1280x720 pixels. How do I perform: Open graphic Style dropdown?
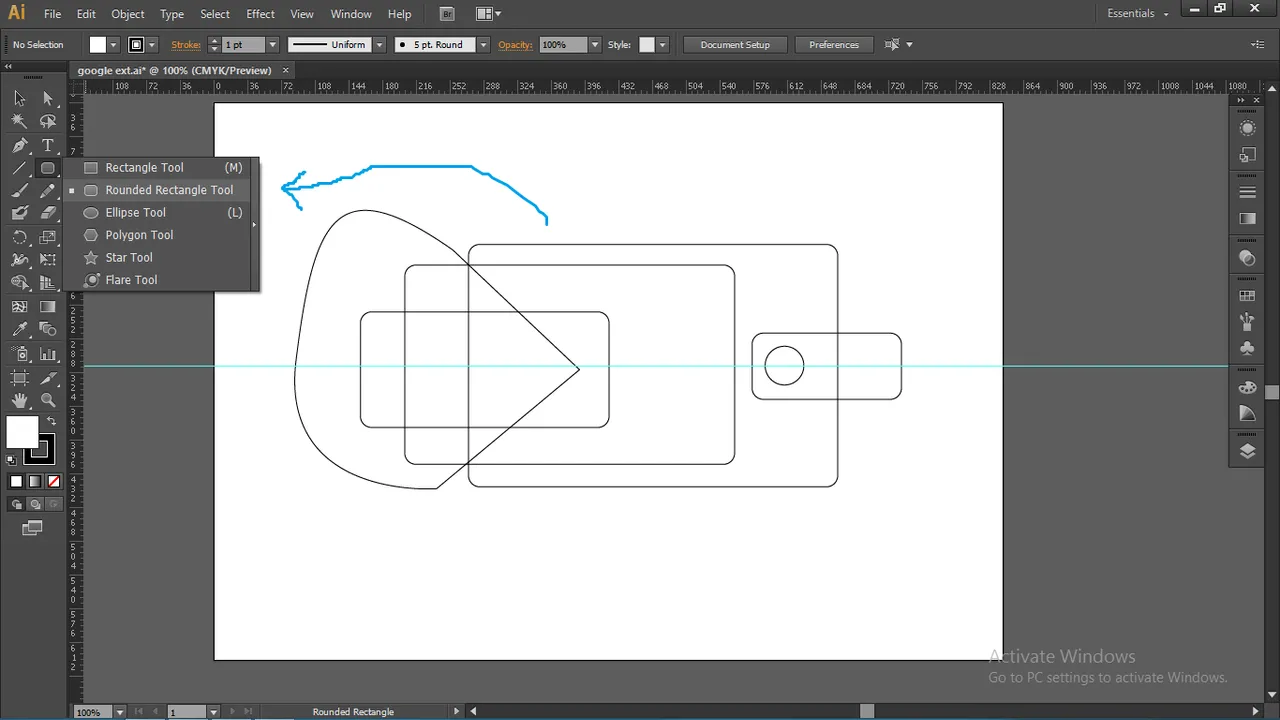click(661, 45)
